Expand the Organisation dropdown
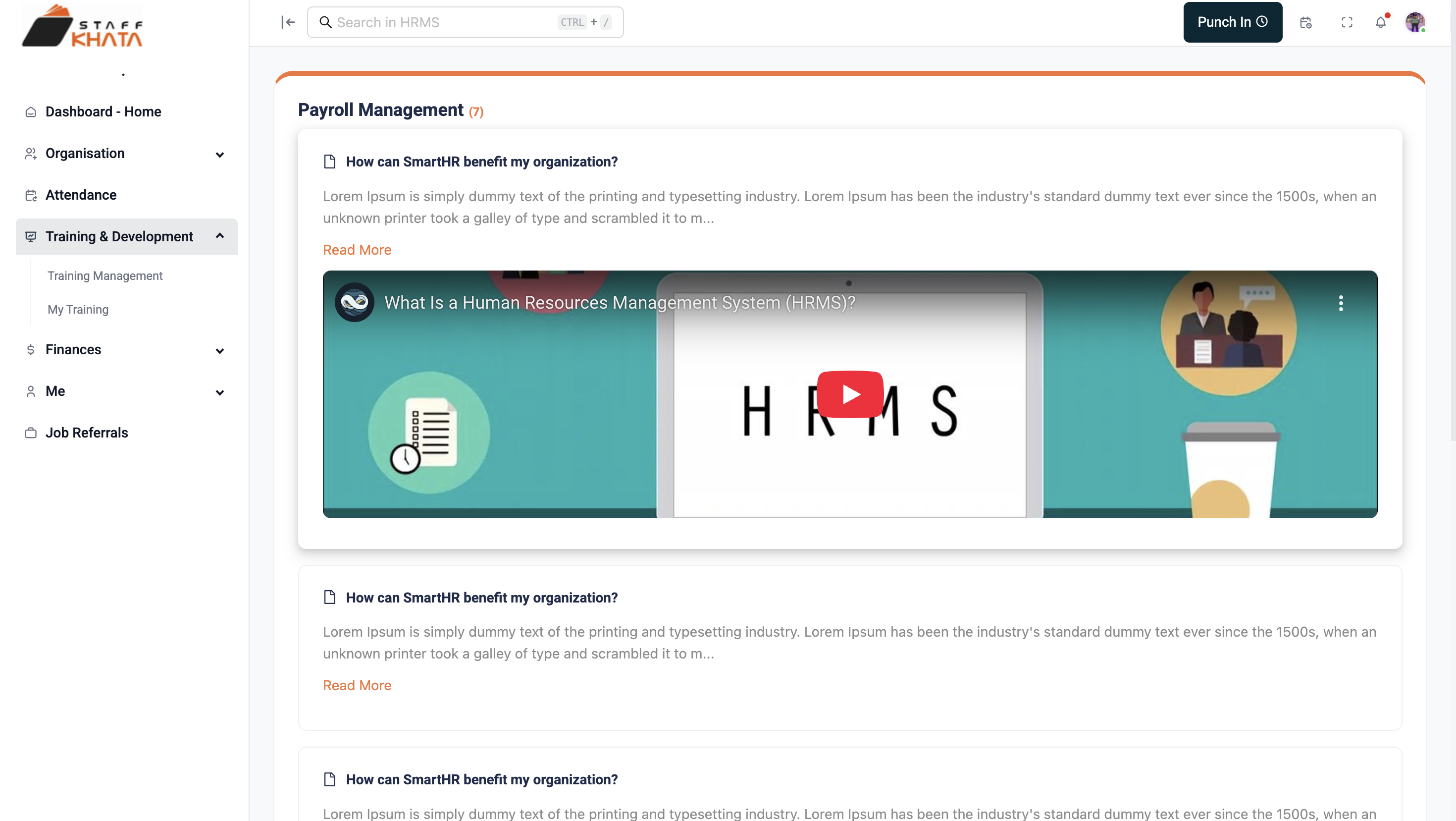This screenshot has height=821, width=1456. tap(220, 154)
